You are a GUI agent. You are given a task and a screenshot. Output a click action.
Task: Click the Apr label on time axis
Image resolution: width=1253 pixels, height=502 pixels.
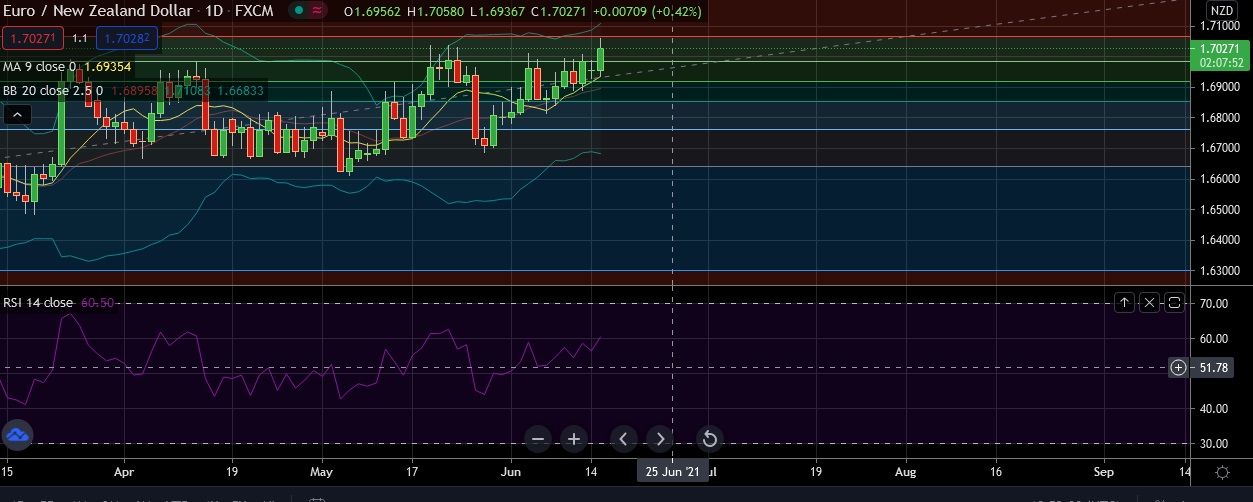pyautogui.click(x=124, y=471)
